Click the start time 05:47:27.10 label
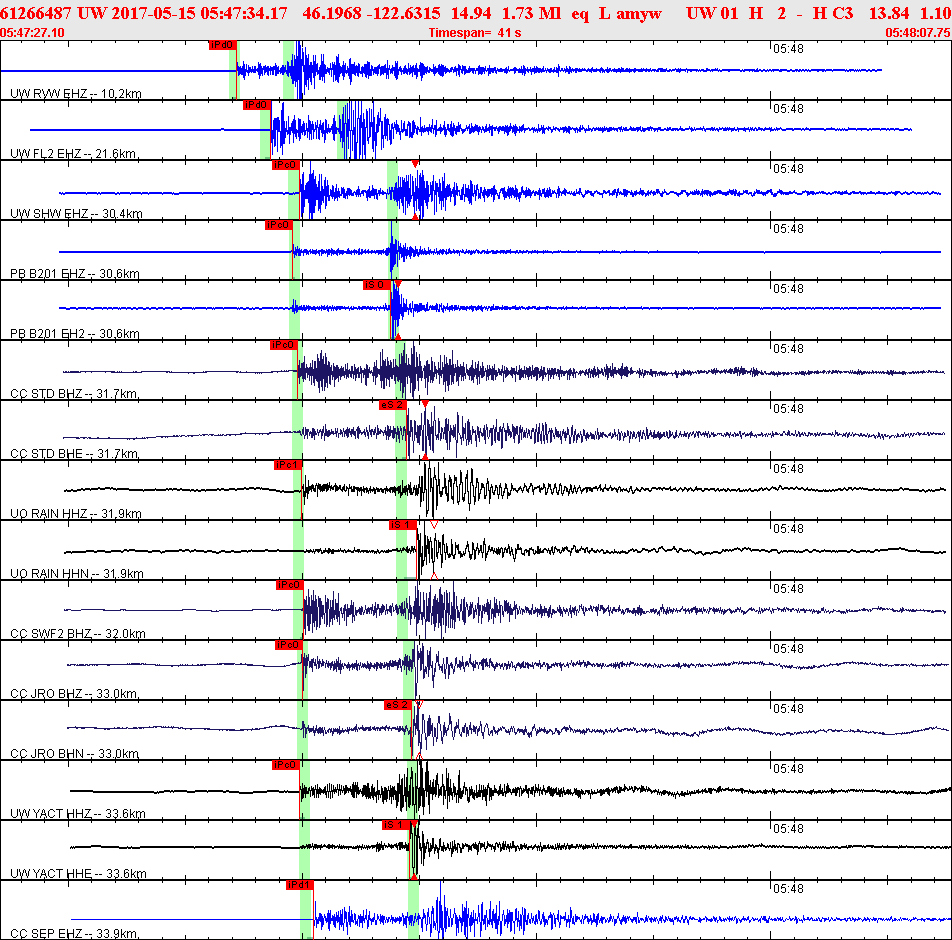This screenshot has height=940, width=952. point(33,33)
